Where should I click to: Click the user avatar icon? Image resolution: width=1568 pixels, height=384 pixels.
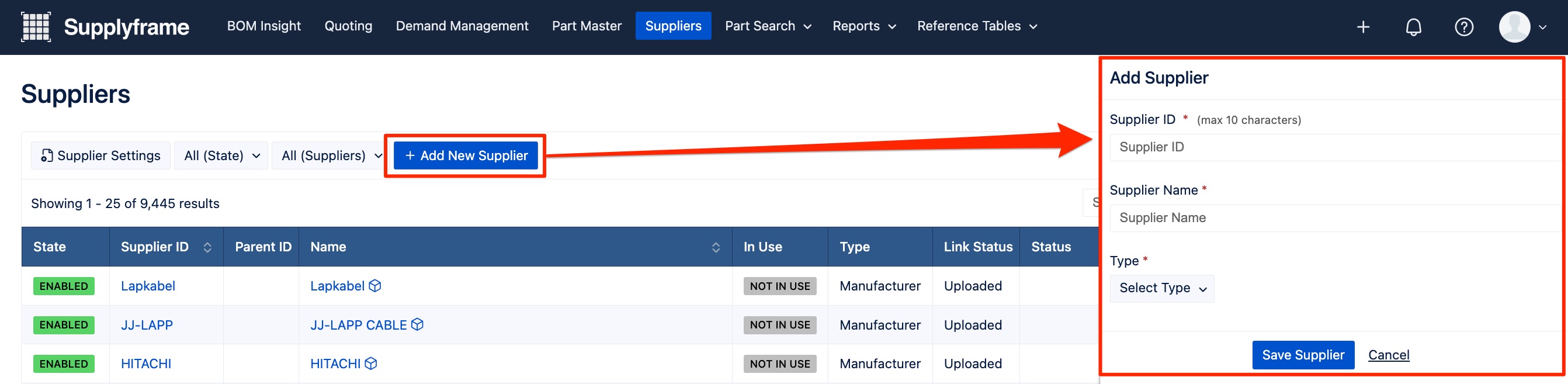(x=1514, y=27)
